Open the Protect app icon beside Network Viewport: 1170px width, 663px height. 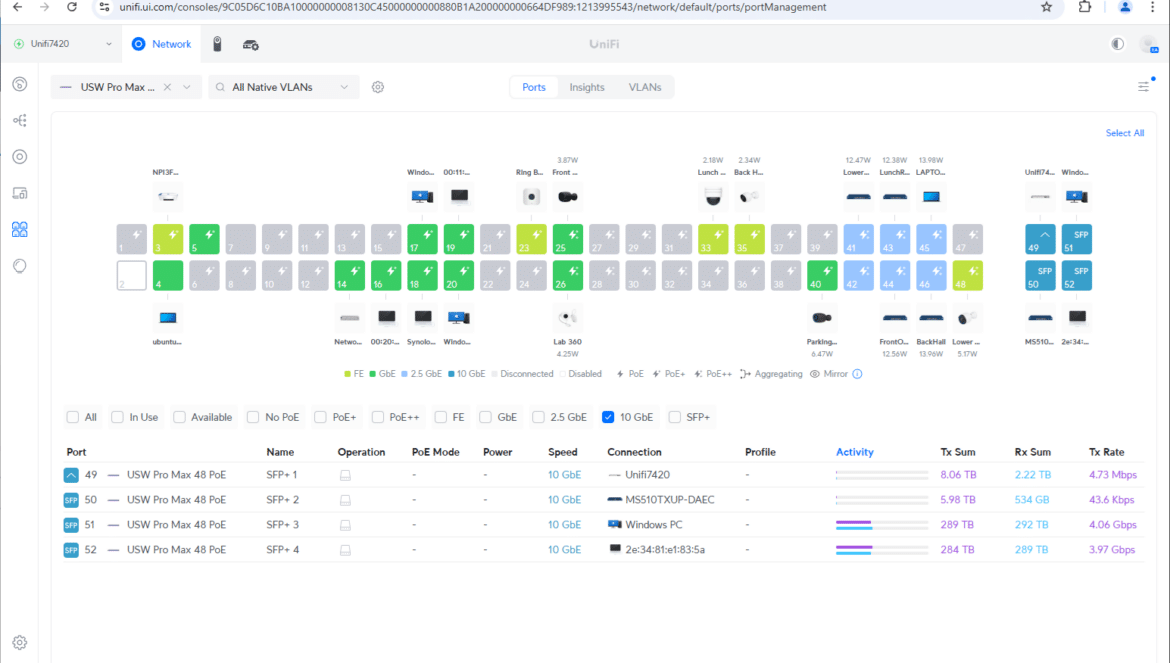[x=217, y=44]
